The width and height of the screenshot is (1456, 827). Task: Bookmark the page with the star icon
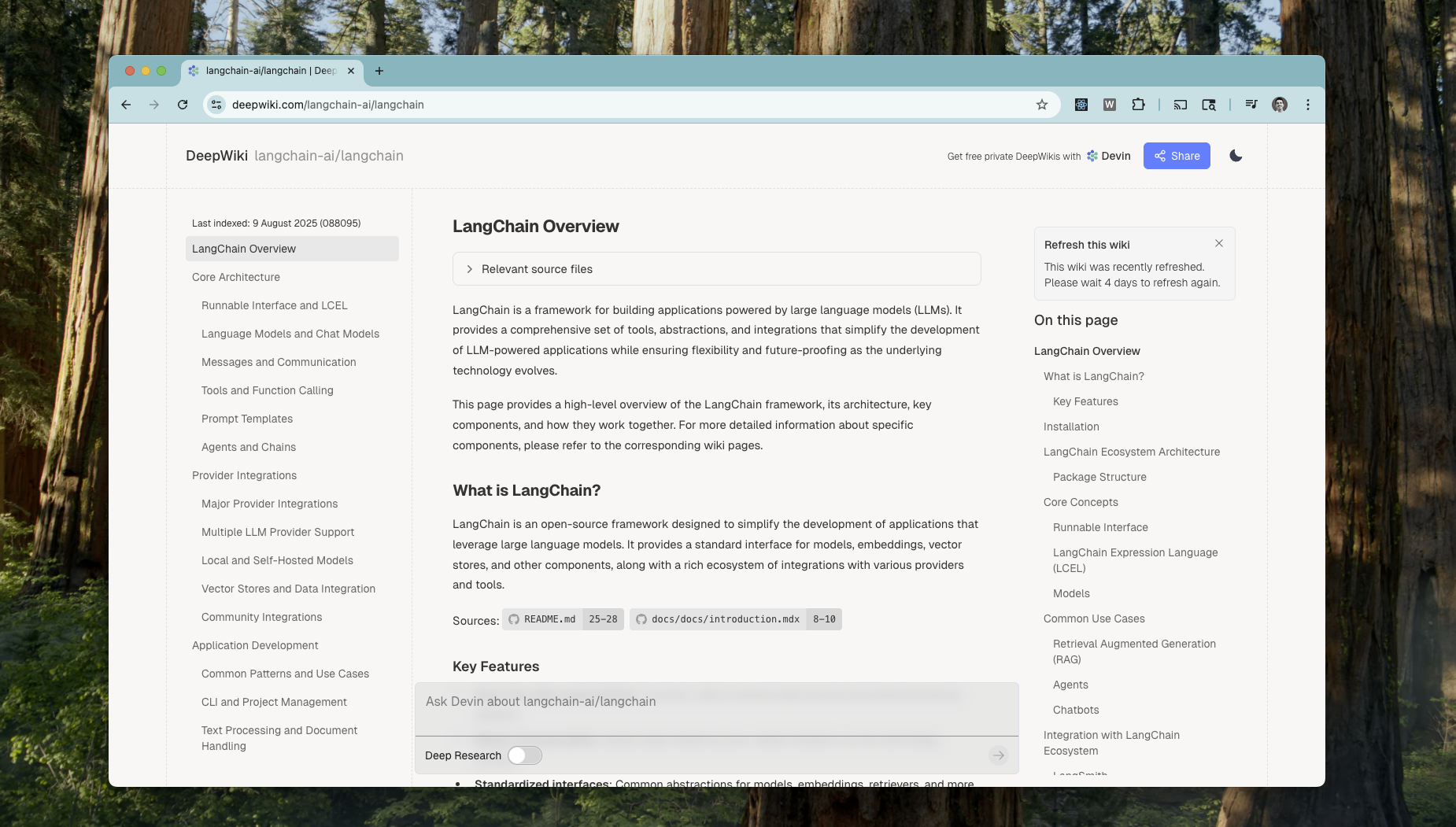point(1041,104)
